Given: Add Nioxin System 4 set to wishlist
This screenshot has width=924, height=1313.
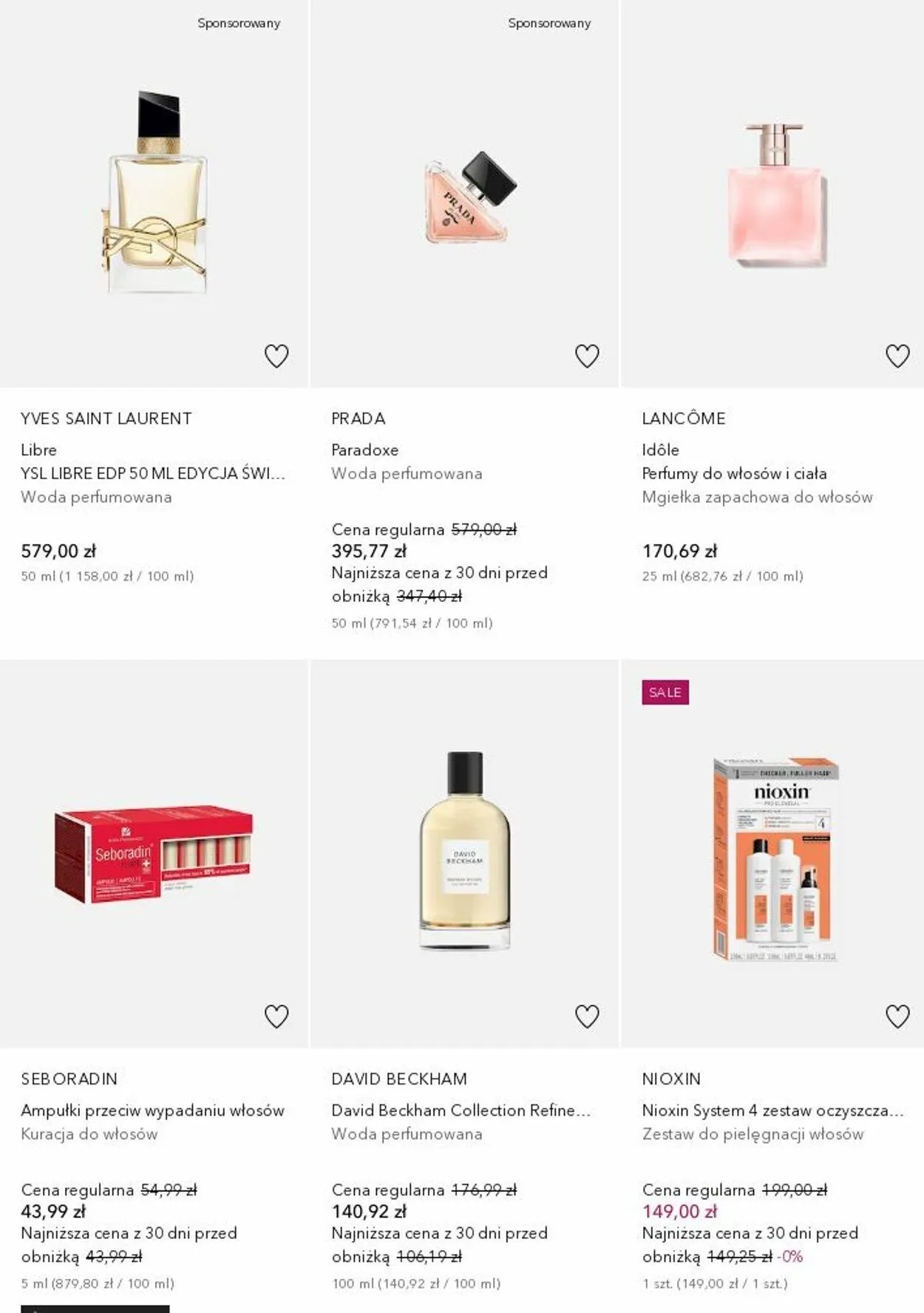Looking at the screenshot, I should coord(897,1017).
